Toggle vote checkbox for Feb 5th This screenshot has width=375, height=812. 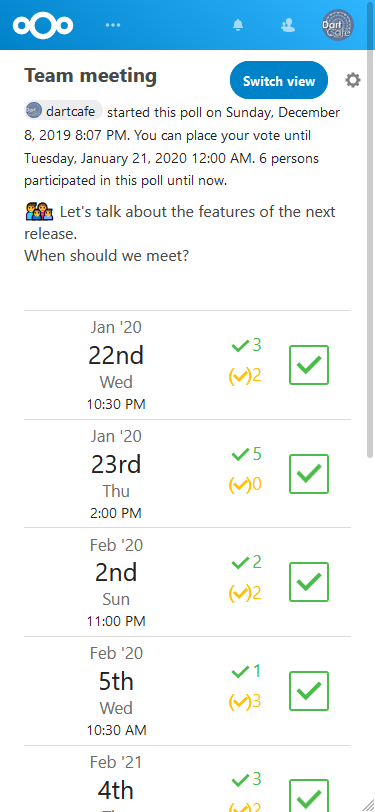pyautogui.click(x=309, y=691)
